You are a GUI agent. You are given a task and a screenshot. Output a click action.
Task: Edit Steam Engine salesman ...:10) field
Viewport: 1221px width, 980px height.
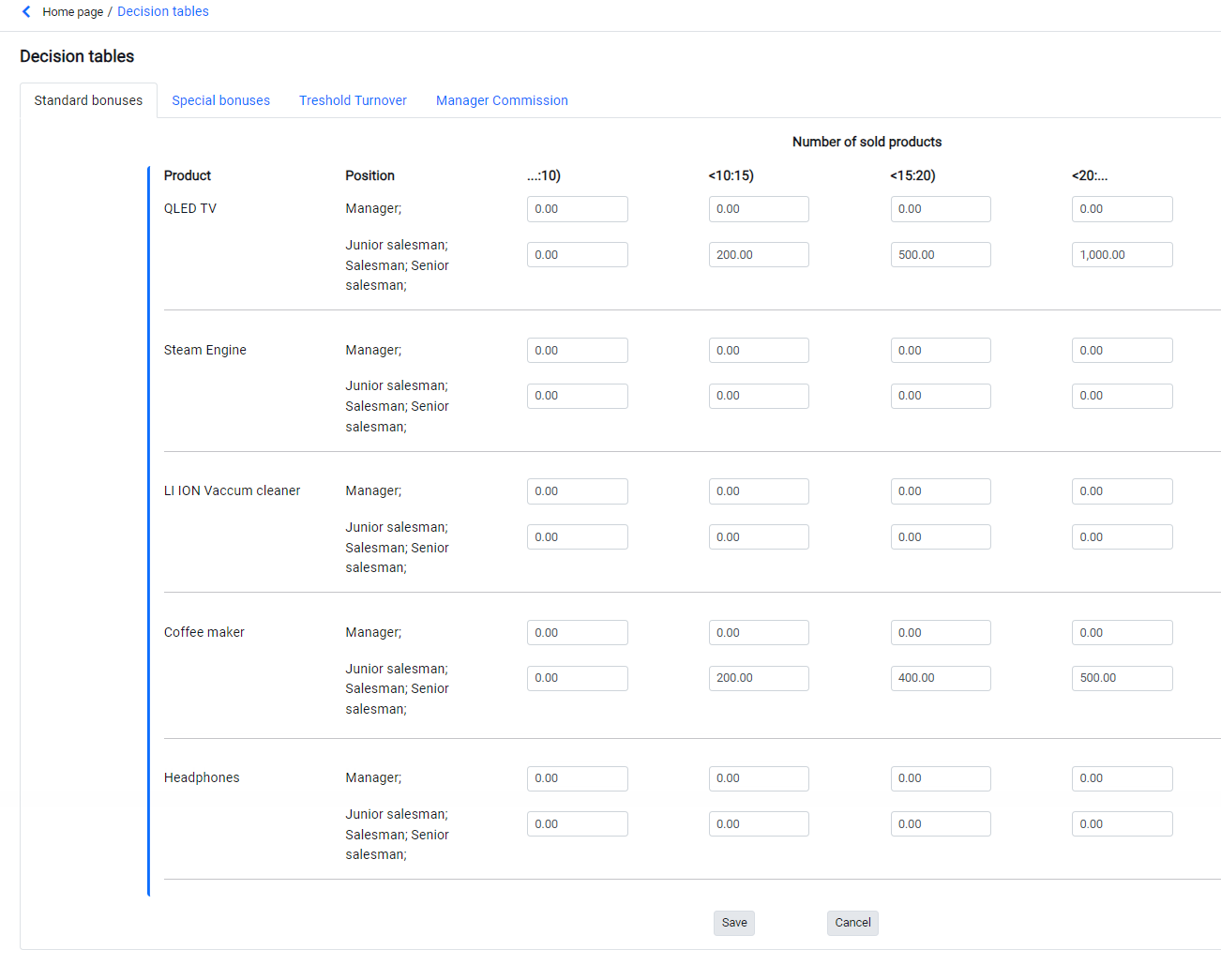[578, 396]
